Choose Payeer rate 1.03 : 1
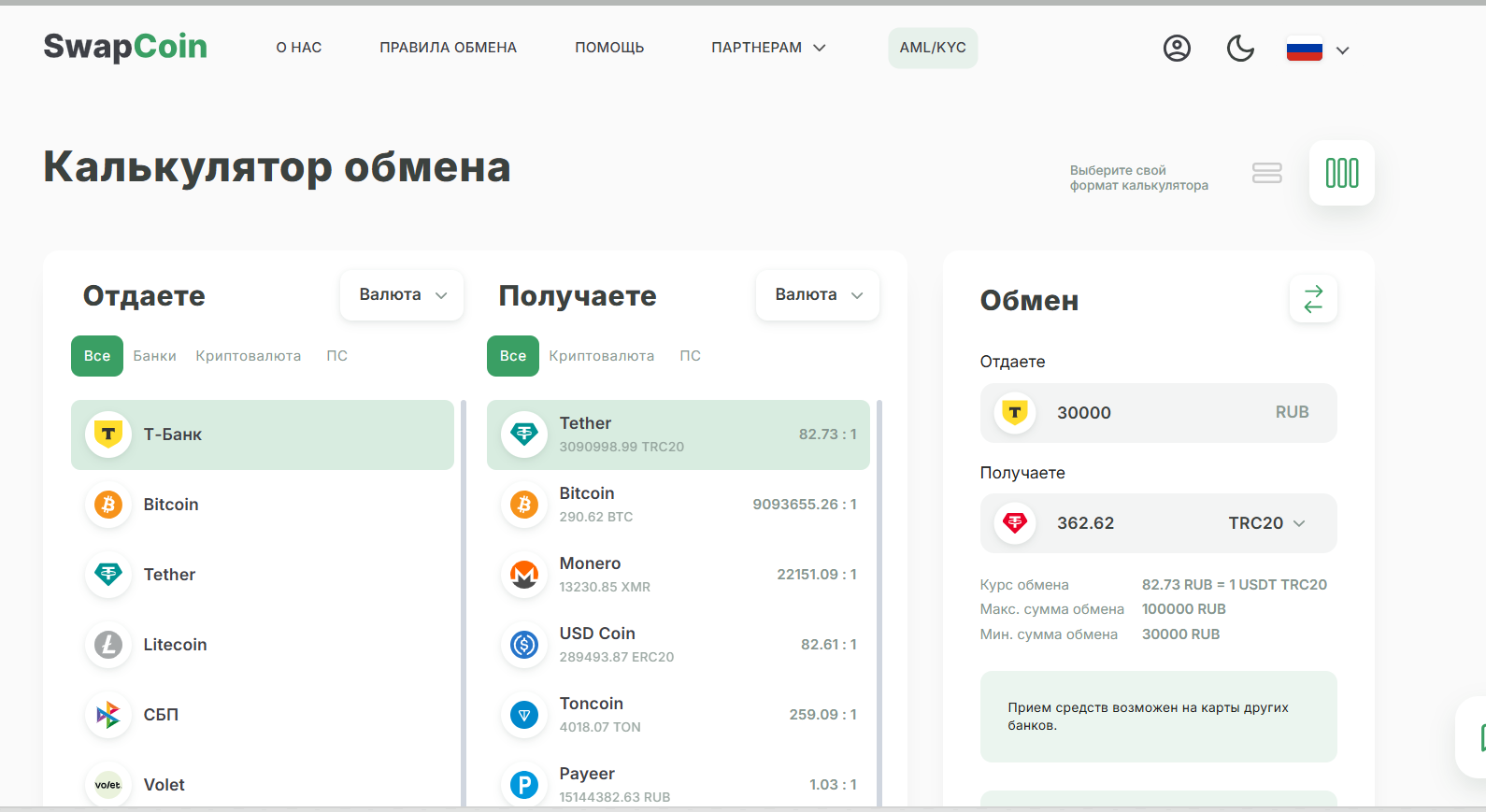This screenshot has width=1486, height=812. [x=834, y=785]
